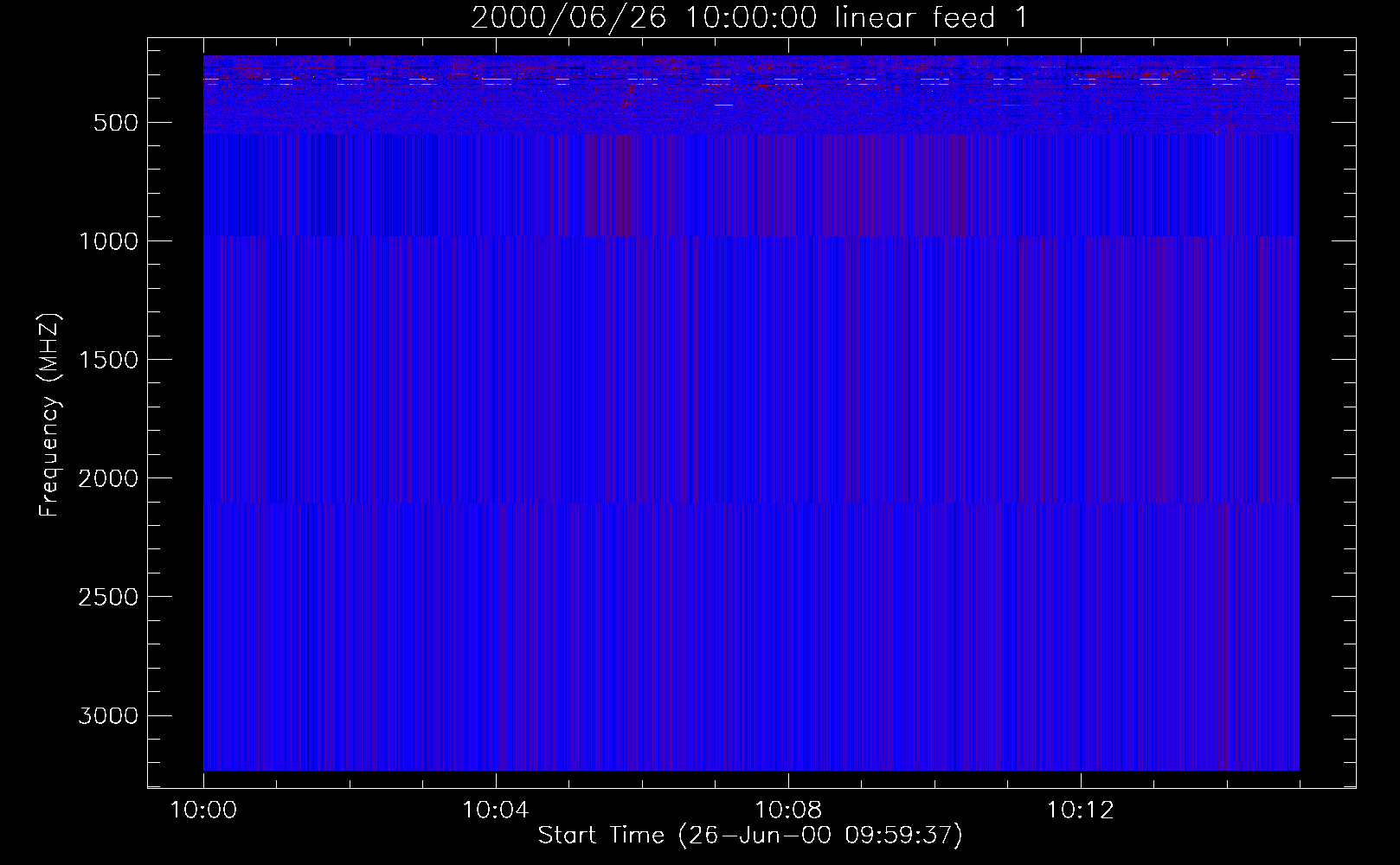Select the 1000 frequency tick label
Viewport: 1400px width, 865px height.
tap(108, 241)
